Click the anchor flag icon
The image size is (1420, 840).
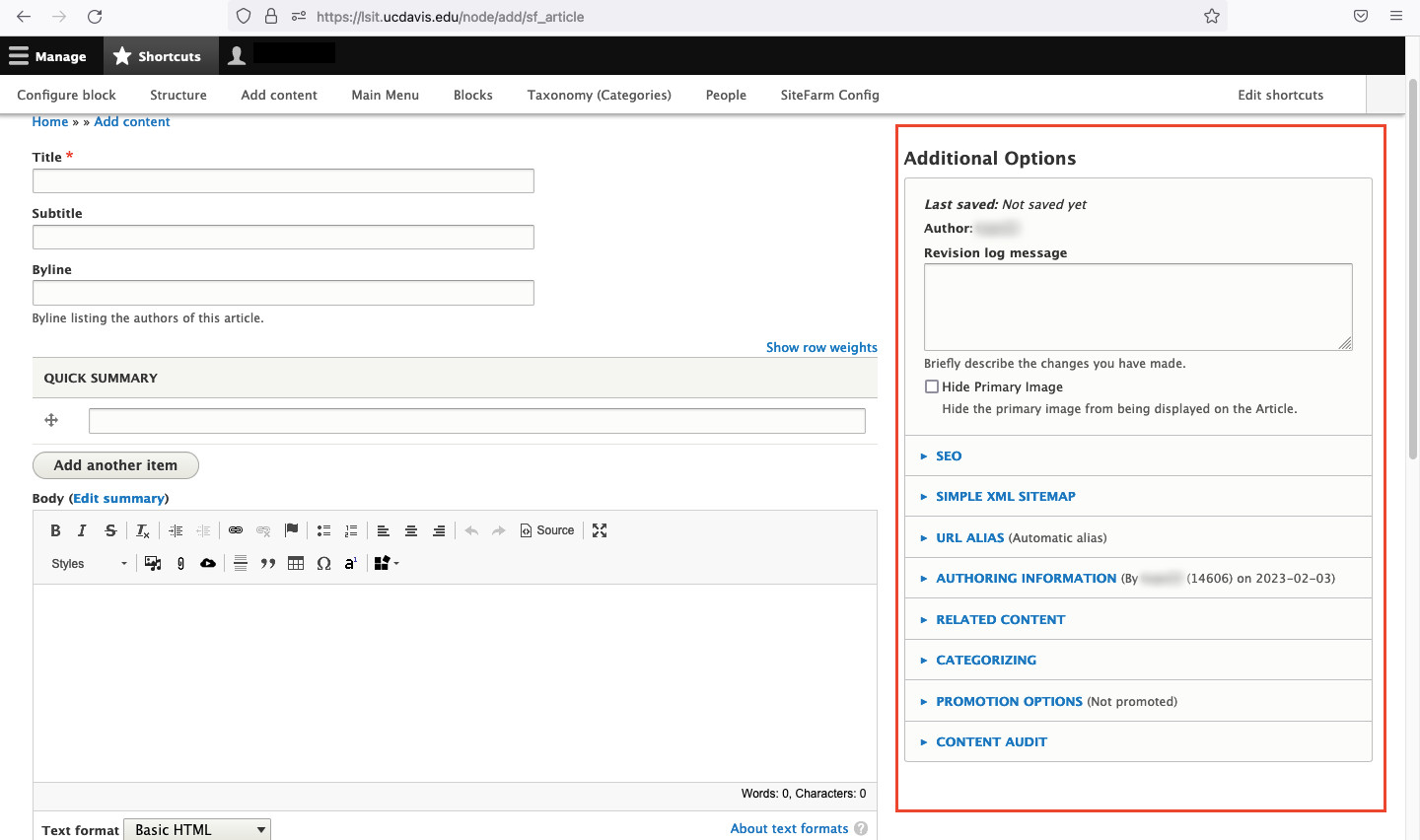tap(291, 530)
